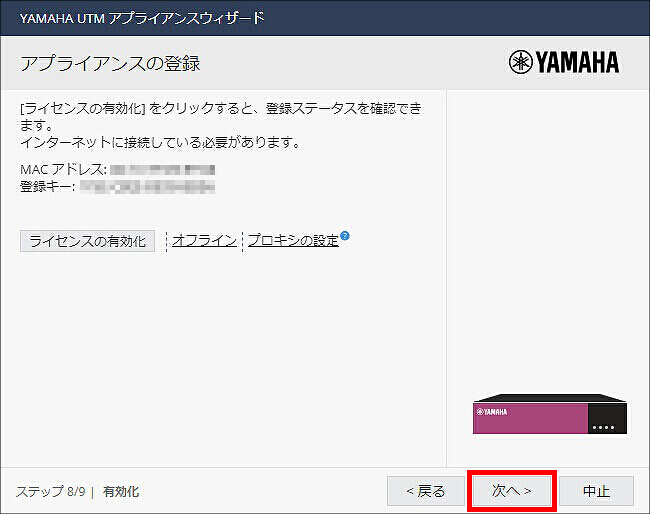Select the blurred MAC アドレス value

(162, 170)
